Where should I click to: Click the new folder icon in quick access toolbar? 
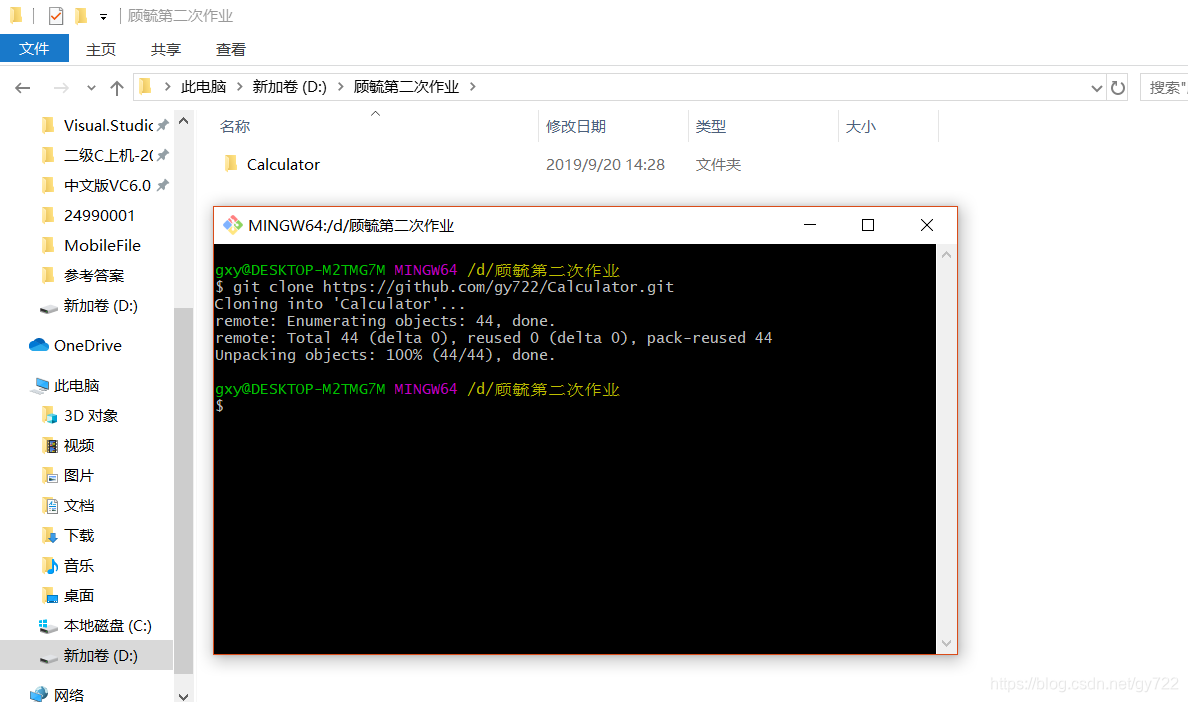coord(81,15)
